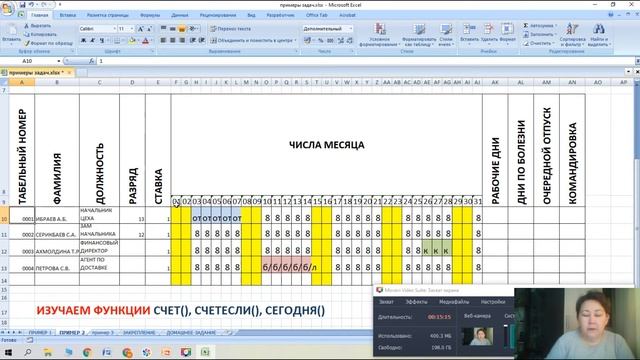
Task: Toggle Перенос текста wrap text
Action: pos(231,29)
